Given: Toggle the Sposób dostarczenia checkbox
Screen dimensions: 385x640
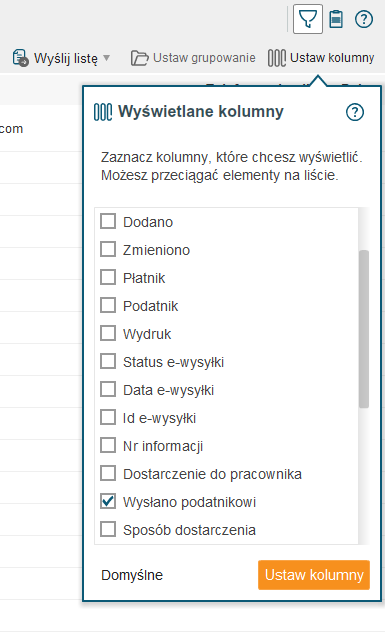Looking at the screenshot, I should pyautogui.click(x=108, y=529).
